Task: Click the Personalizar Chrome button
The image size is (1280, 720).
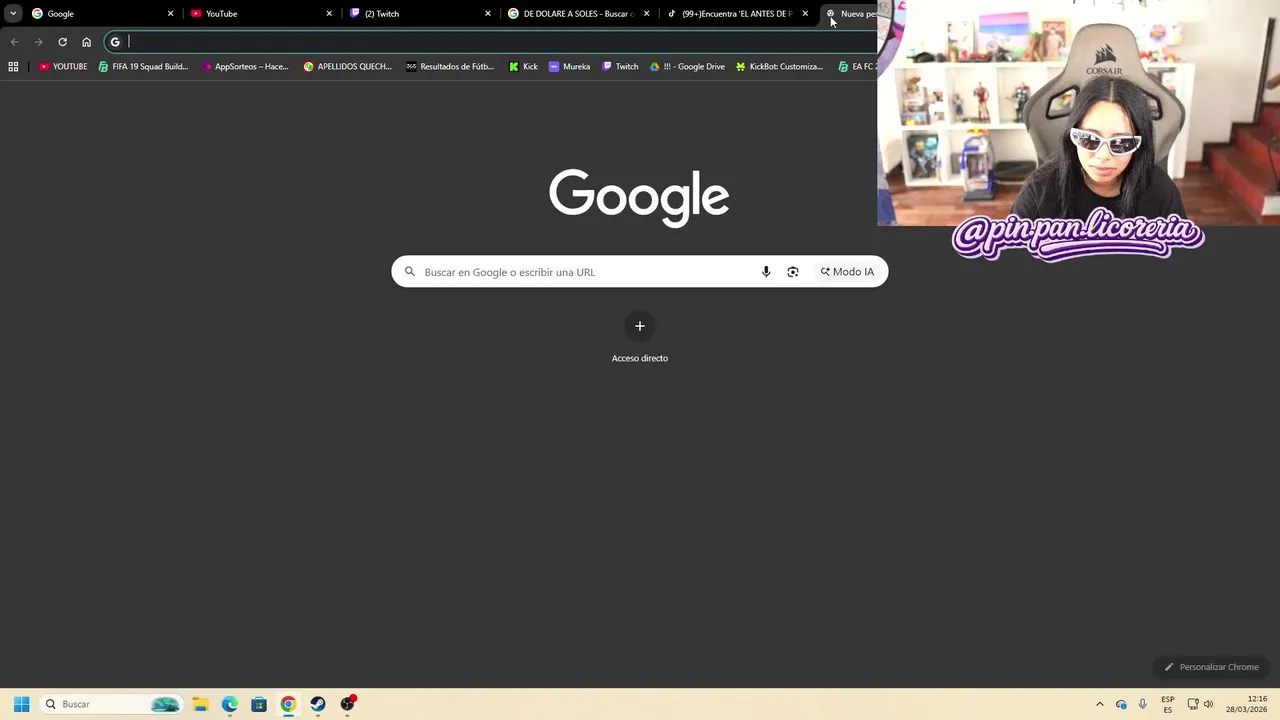Action: coord(1211,667)
